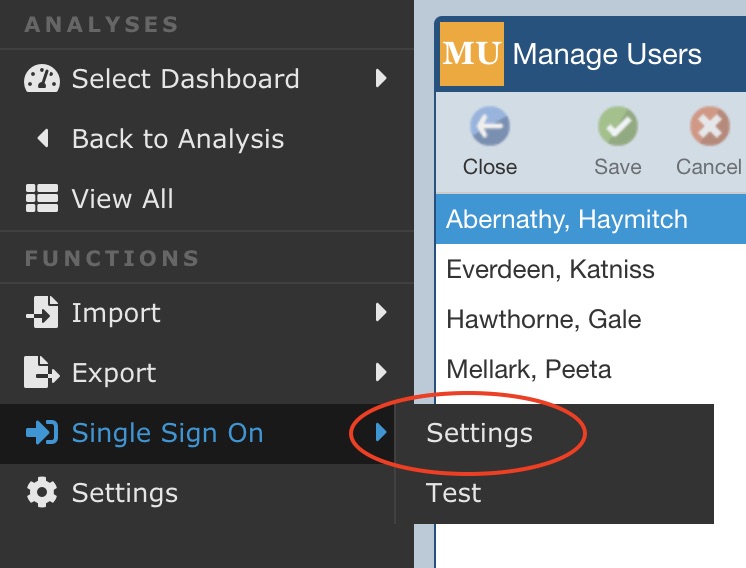Click the Export file icon
This screenshot has width=746, height=568.
(x=42, y=372)
